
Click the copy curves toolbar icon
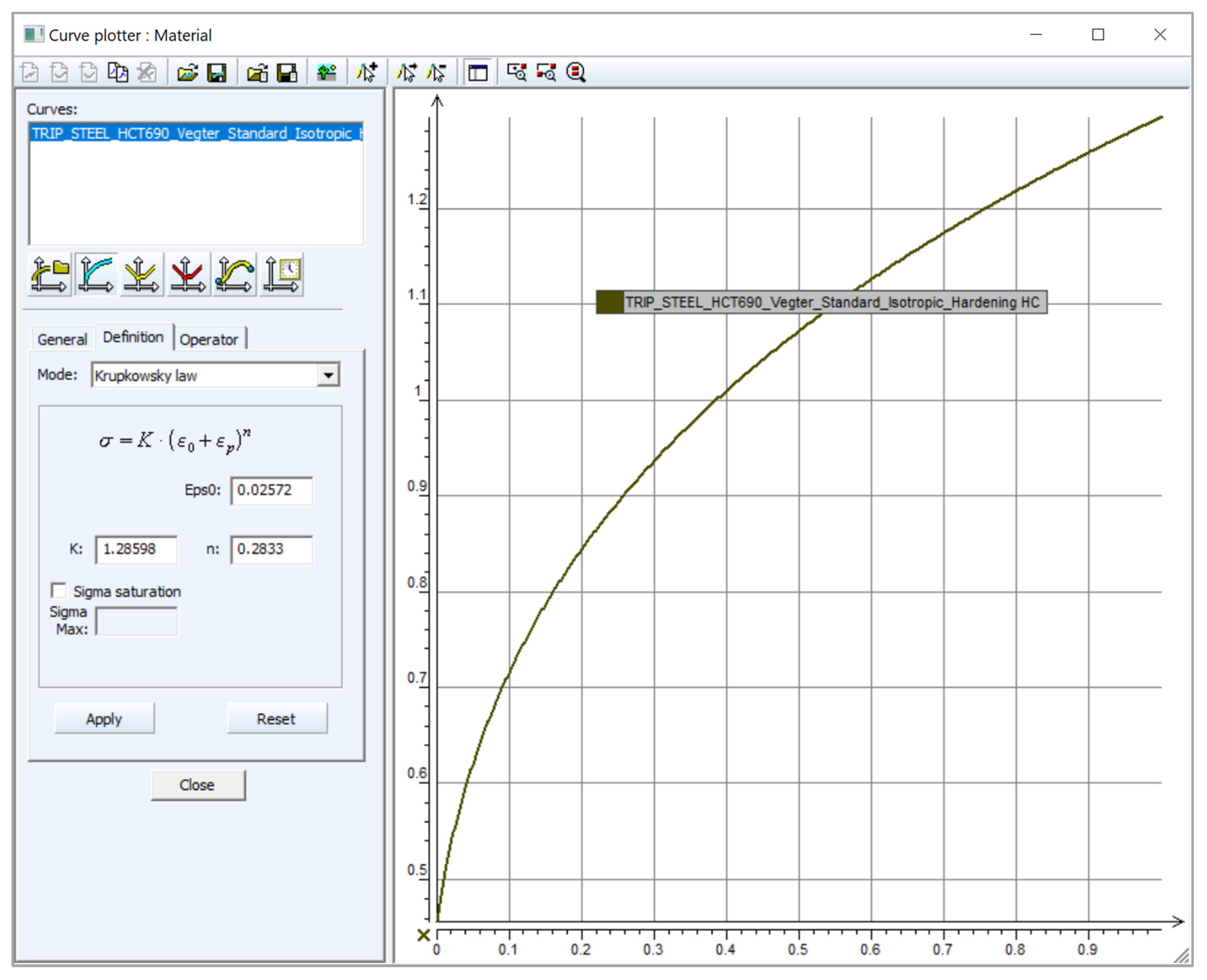[x=117, y=72]
